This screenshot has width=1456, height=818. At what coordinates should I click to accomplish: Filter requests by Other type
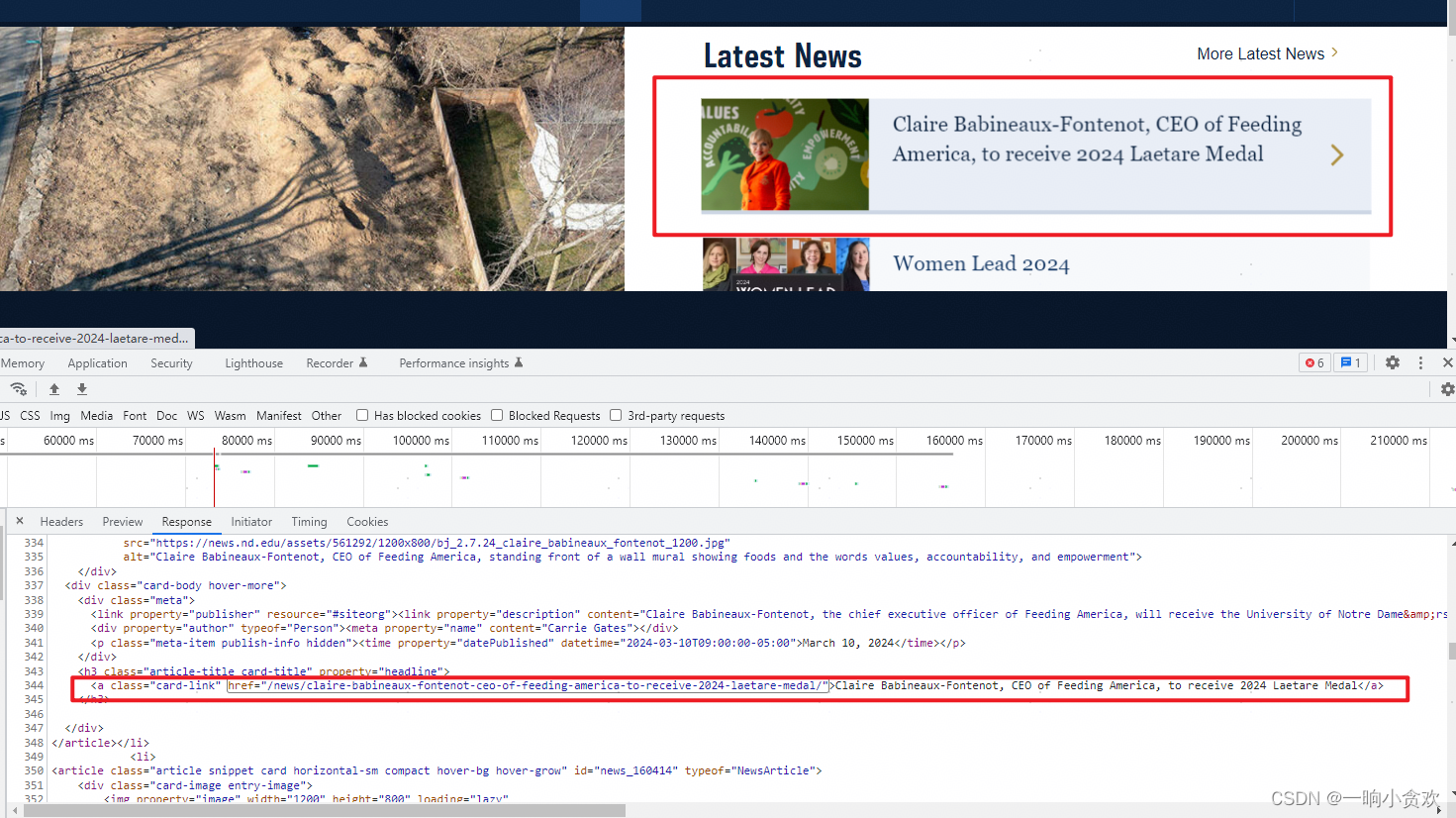[x=327, y=416]
